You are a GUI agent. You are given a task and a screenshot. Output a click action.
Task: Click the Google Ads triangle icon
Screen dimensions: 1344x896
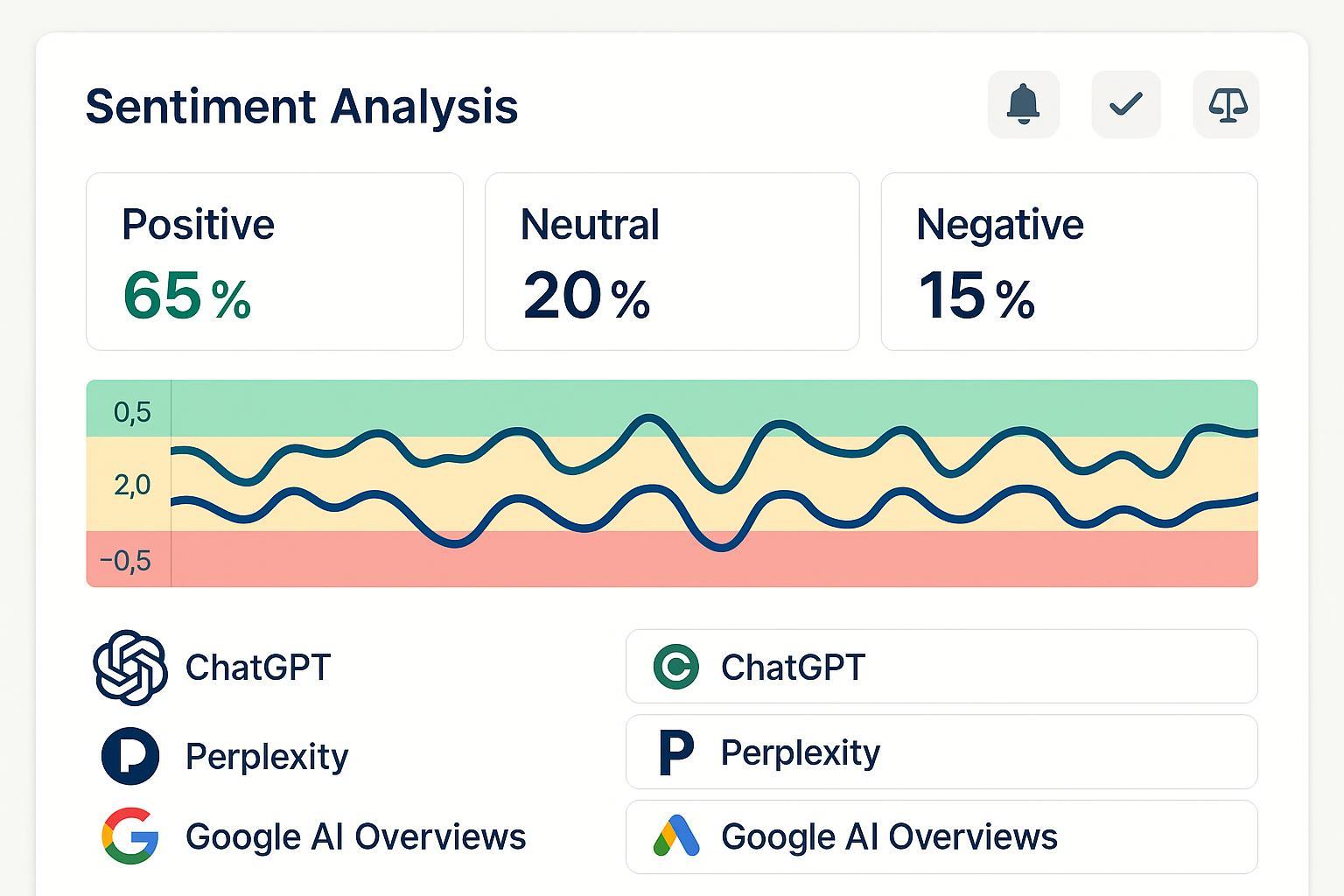pyautogui.click(x=675, y=836)
